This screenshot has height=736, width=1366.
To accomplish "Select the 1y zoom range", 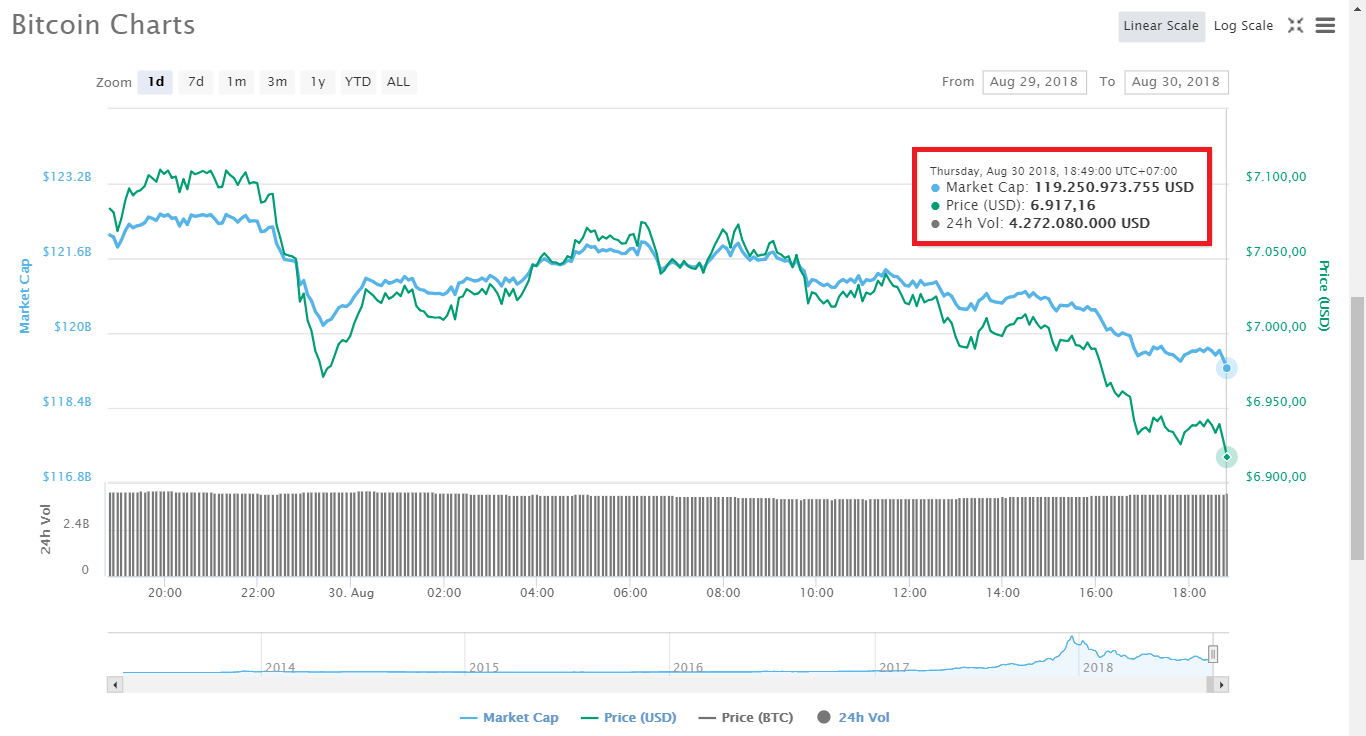I will [317, 82].
